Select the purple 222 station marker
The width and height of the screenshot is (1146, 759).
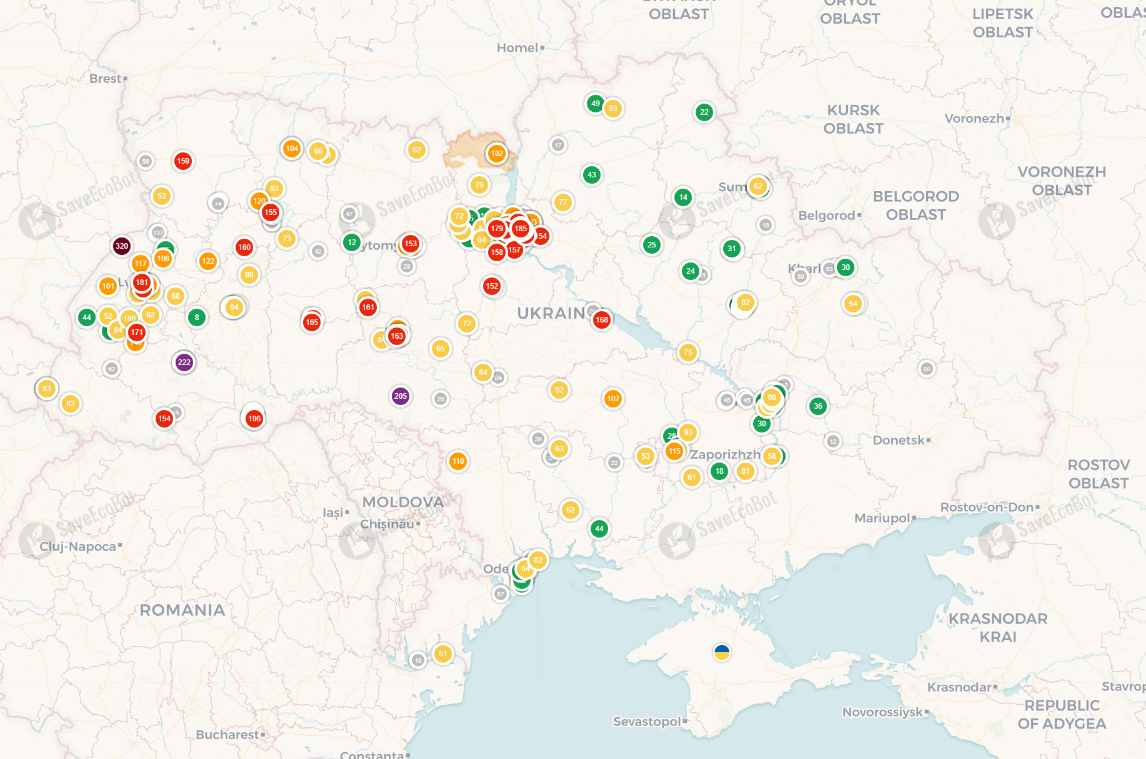click(183, 362)
